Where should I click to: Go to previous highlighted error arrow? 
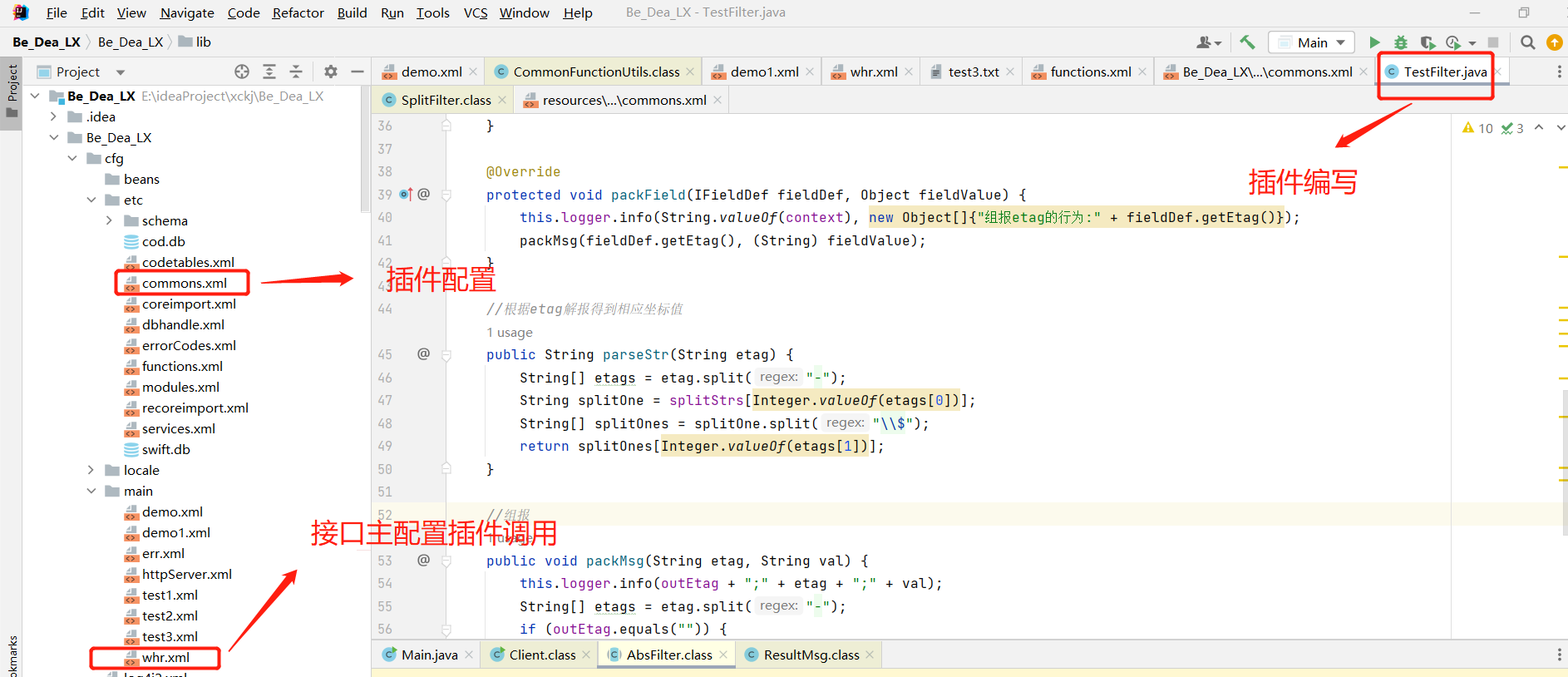coord(1539,127)
